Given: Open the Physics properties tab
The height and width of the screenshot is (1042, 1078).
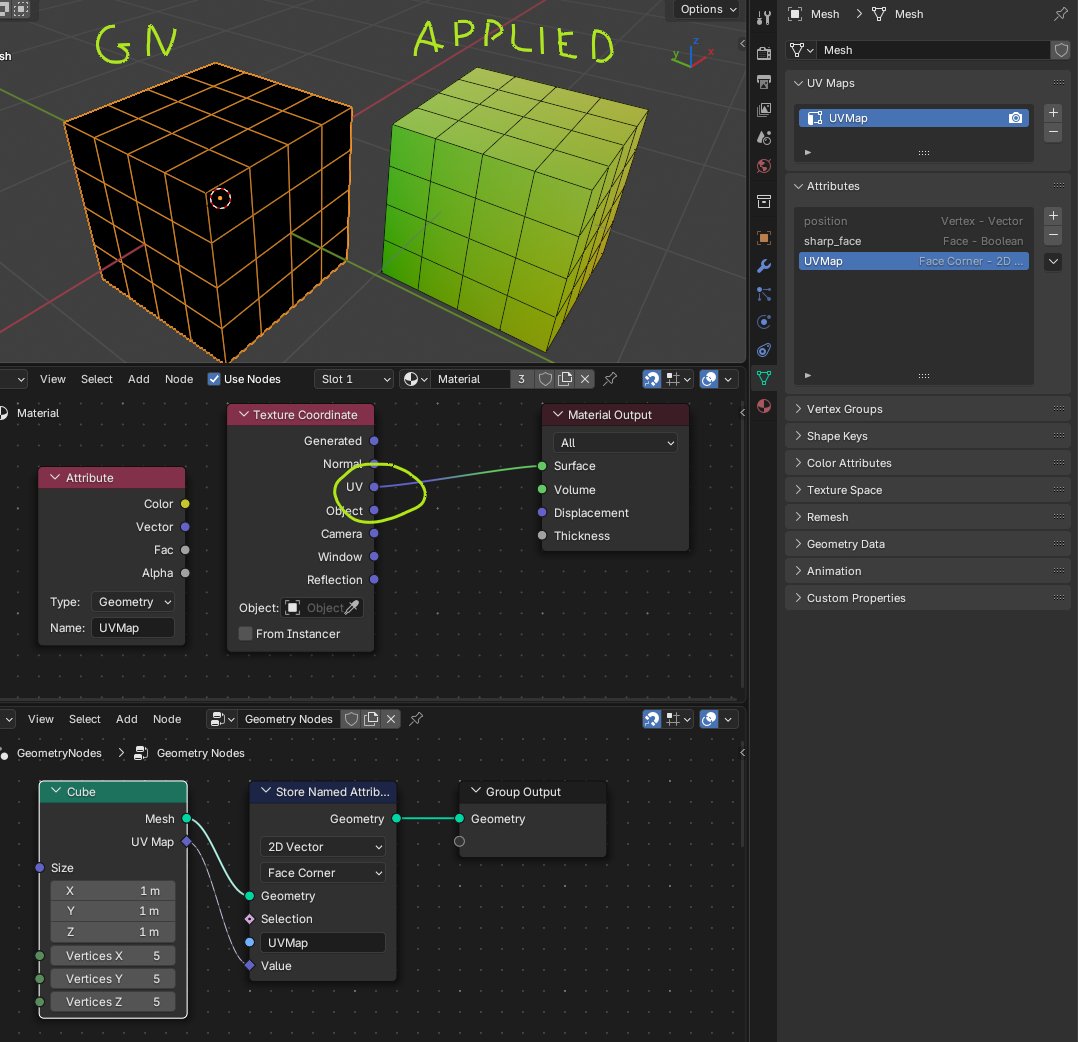Looking at the screenshot, I should tap(764, 322).
